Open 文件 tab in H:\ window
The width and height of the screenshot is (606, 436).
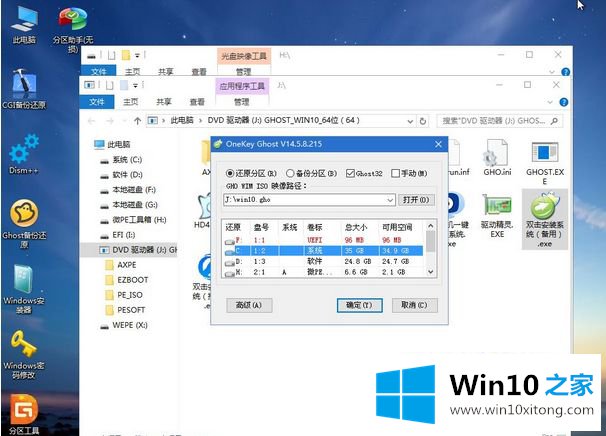[x=99, y=72]
